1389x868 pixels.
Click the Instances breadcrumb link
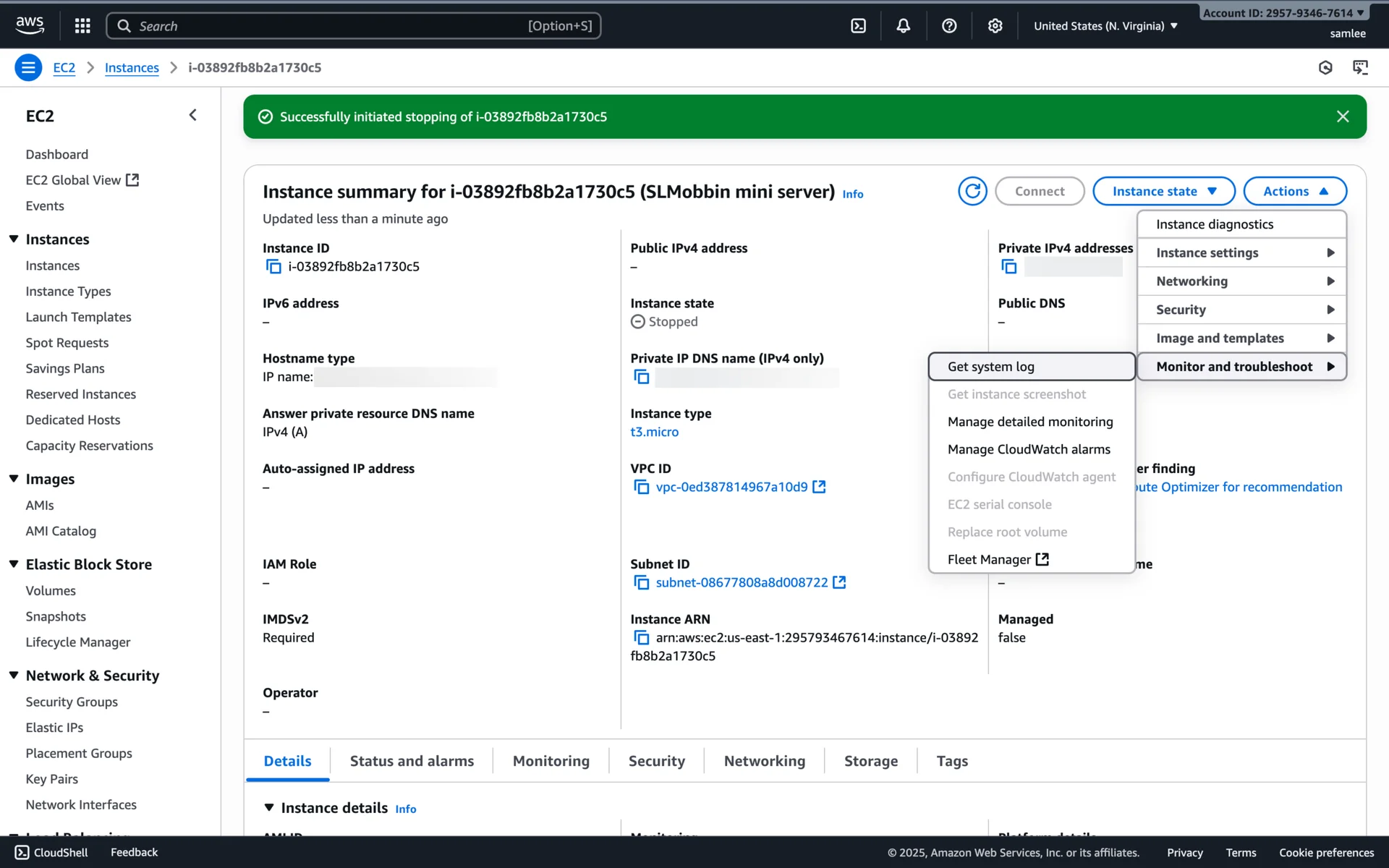tap(132, 68)
